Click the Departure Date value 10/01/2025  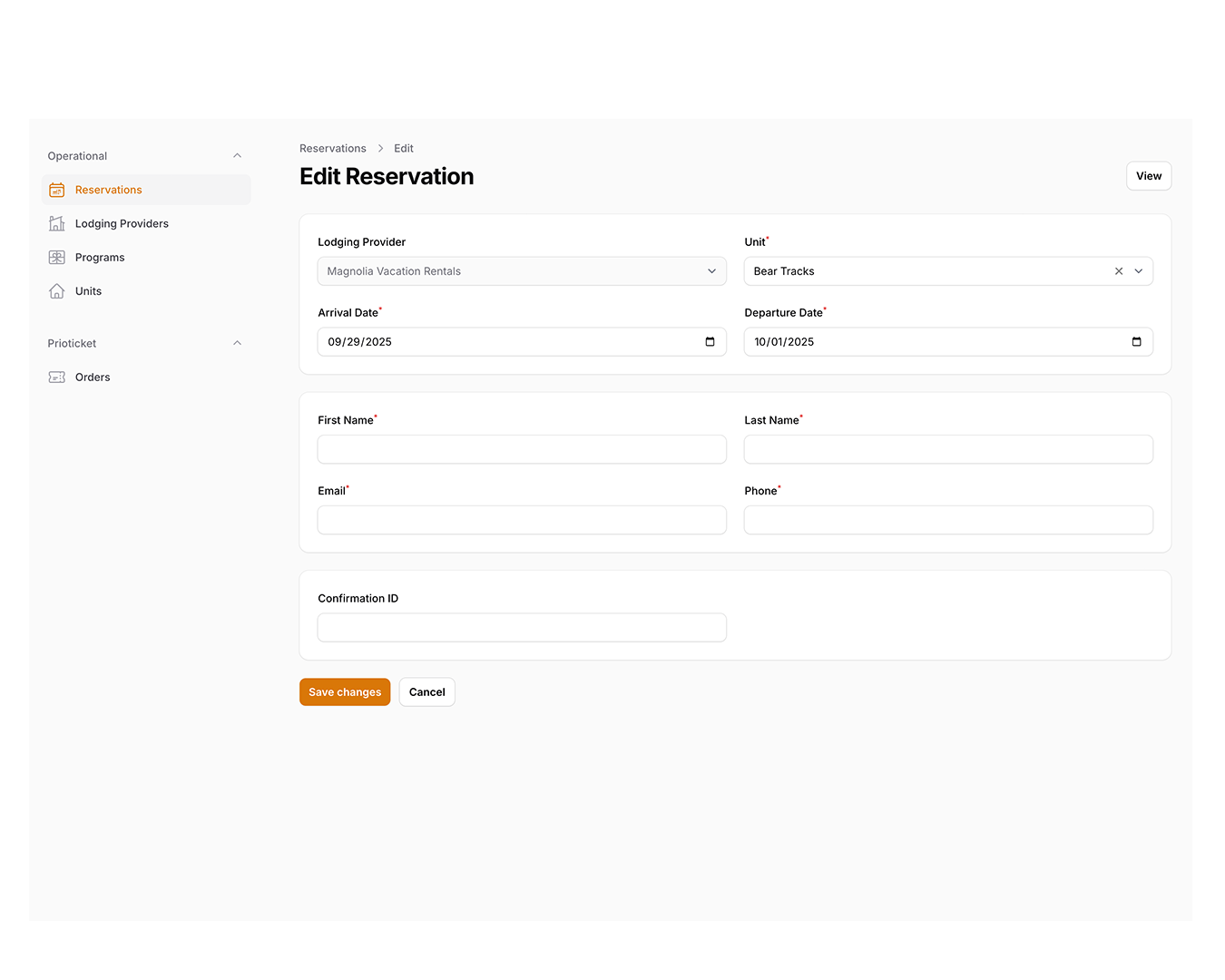[784, 342]
